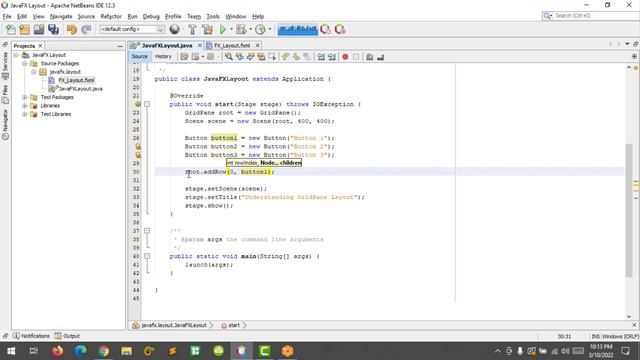This screenshot has height=360, width=640.
Task: Click the Previous Bookmark editor icon
Action: pos(285,57)
